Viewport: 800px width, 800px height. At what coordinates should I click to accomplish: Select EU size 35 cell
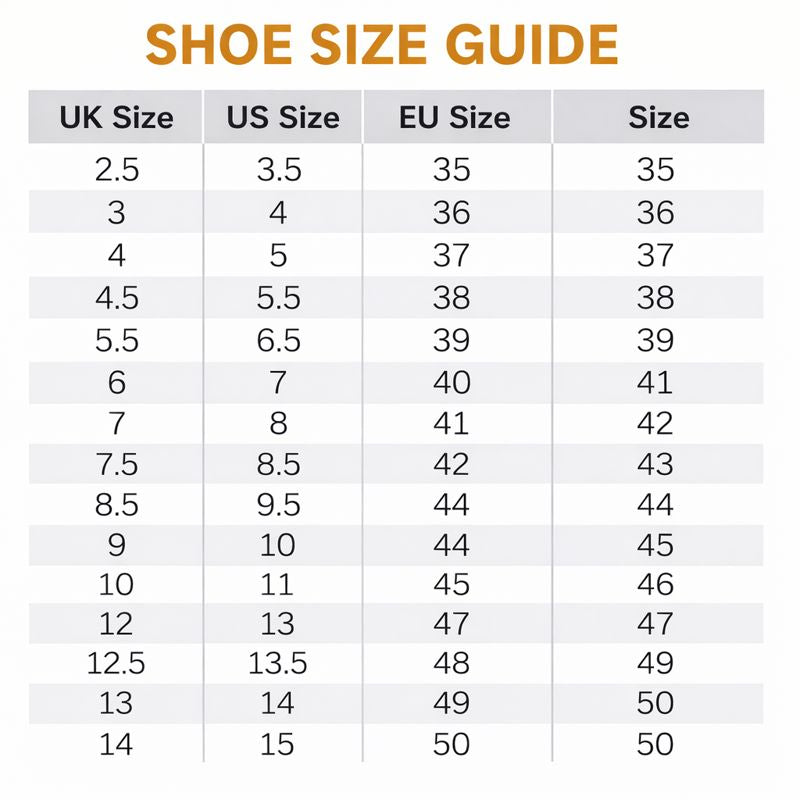pyautogui.click(x=451, y=170)
